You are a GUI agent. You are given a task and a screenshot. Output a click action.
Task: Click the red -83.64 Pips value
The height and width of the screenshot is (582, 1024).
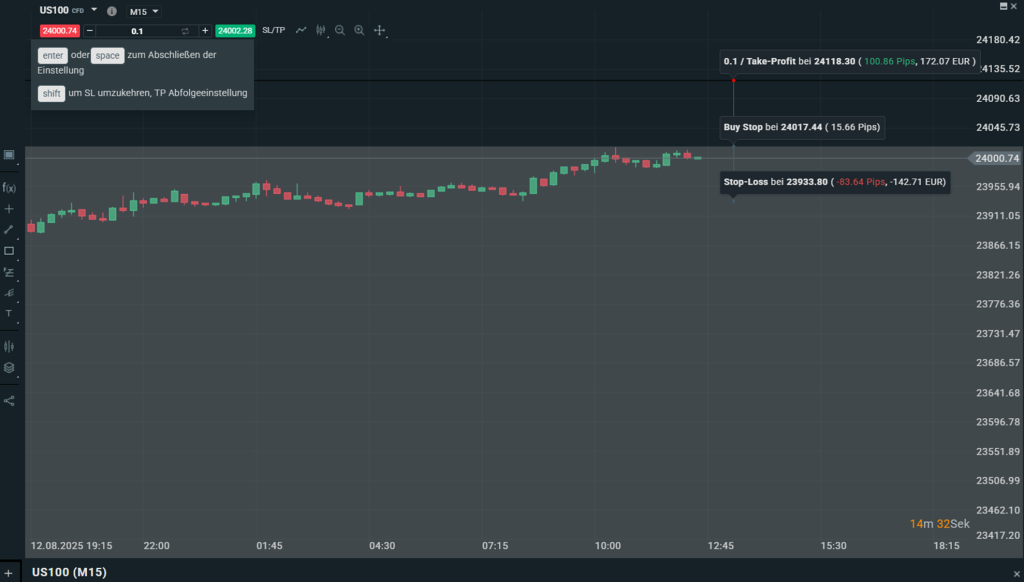tap(861, 182)
